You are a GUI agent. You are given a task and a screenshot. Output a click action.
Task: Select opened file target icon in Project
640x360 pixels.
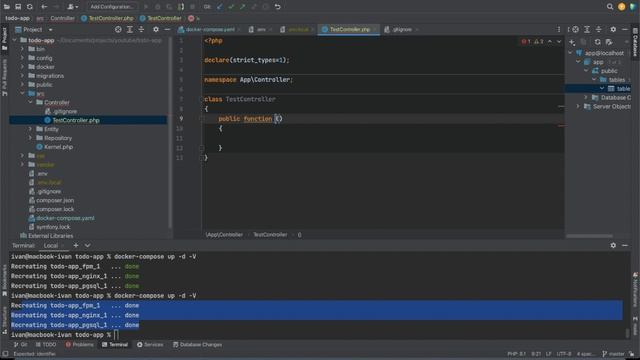coord(118,29)
